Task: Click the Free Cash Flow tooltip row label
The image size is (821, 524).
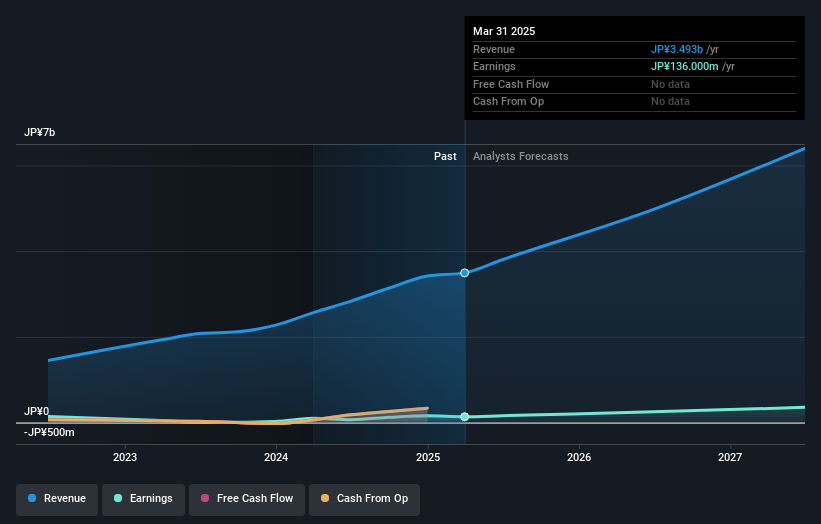Action: pyautogui.click(x=511, y=84)
